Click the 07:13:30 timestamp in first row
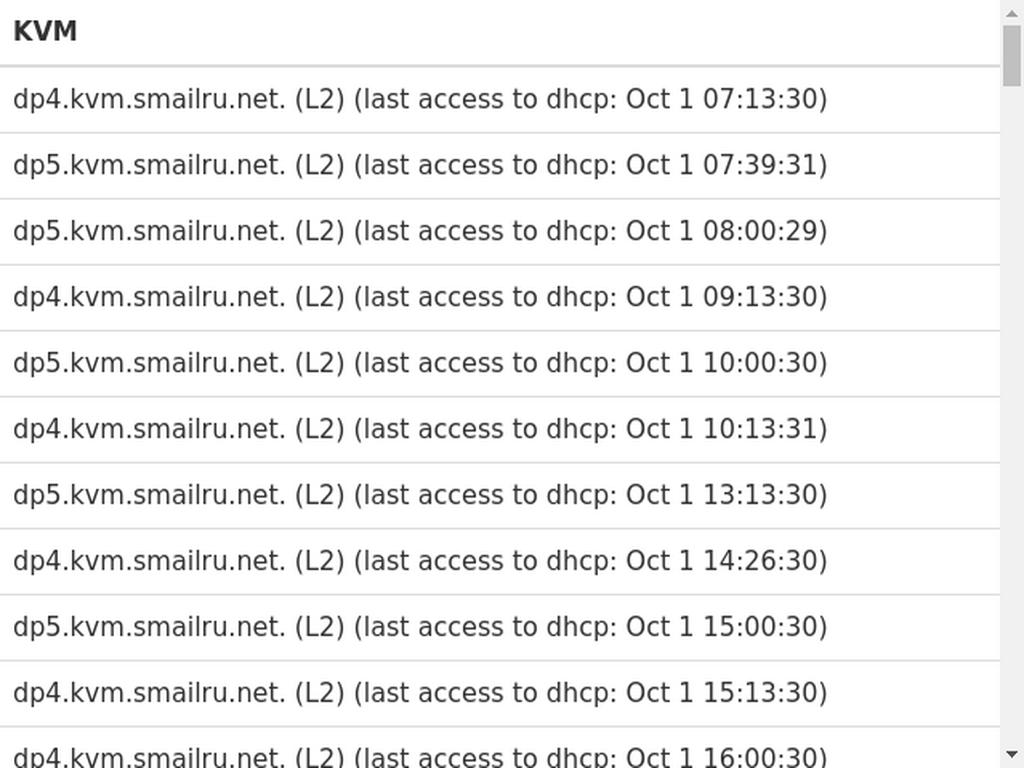Screen dimensions: 1024x768 click(760, 99)
